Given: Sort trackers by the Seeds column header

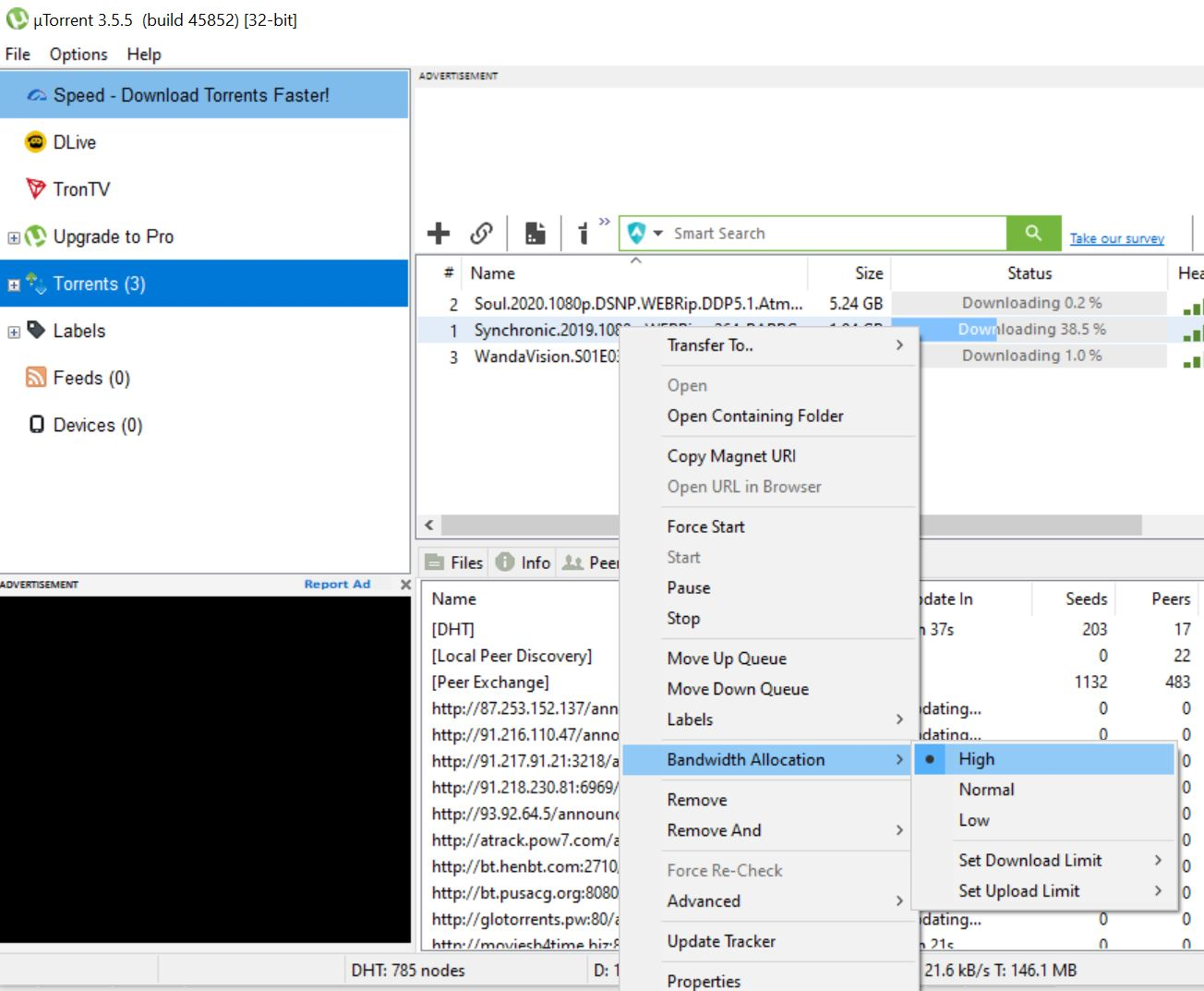Looking at the screenshot, I should tap(1073, 598).
